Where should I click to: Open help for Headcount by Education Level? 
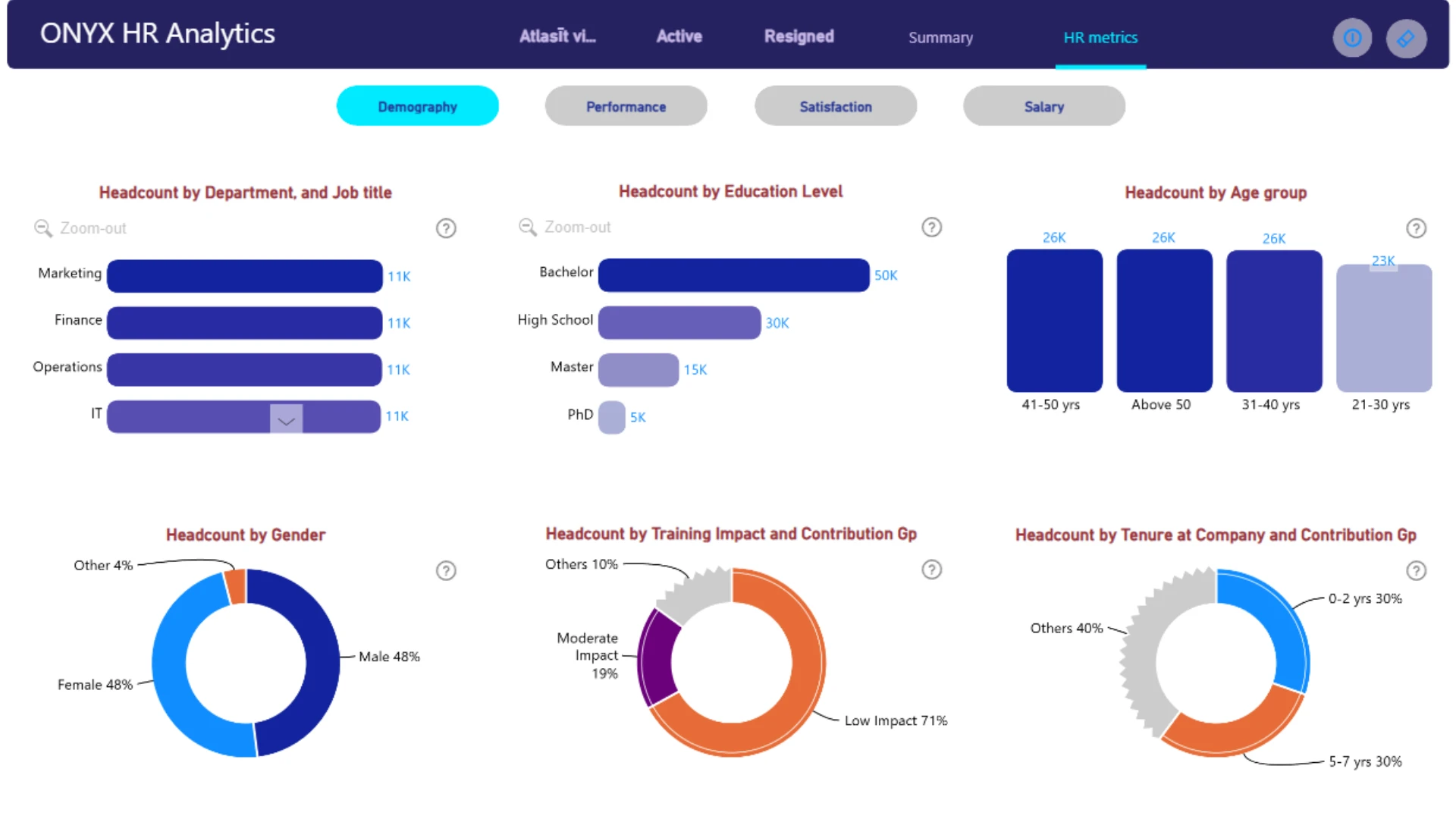point(931,227)
